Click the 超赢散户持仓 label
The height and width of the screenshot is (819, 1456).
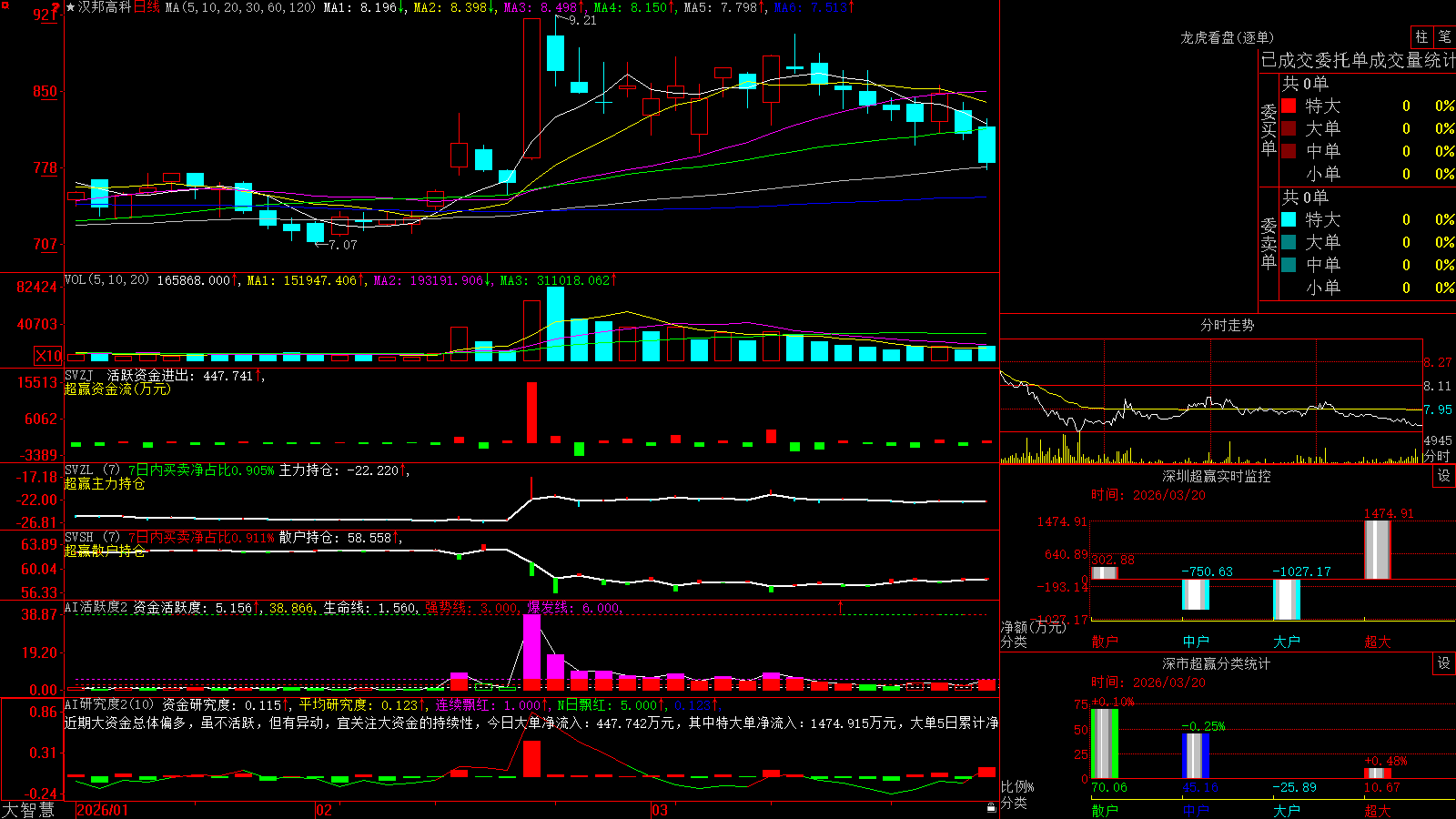point(105,551)
